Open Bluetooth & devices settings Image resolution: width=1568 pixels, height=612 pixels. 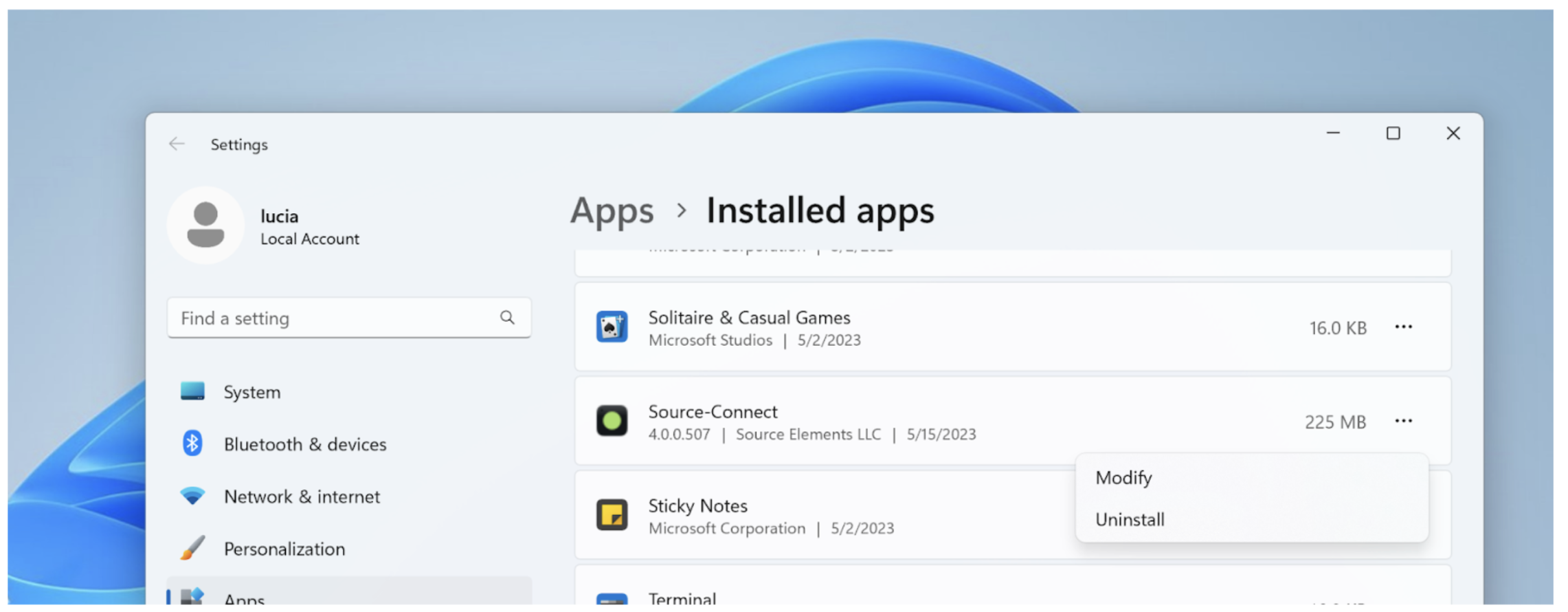click(x=305, y=444)
